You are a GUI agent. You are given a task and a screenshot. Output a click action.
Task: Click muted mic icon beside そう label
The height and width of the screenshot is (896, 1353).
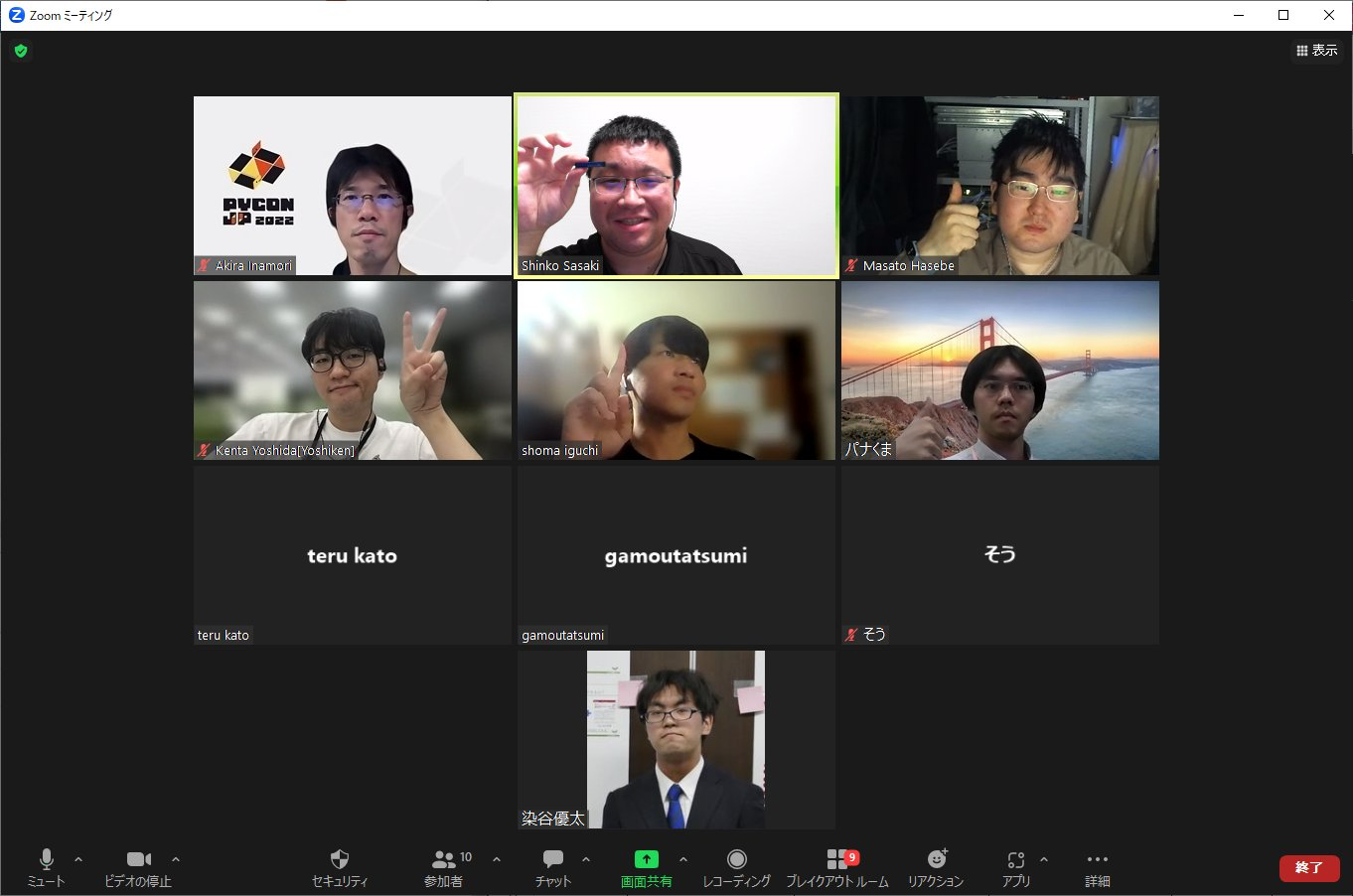[x=852, y=635]
